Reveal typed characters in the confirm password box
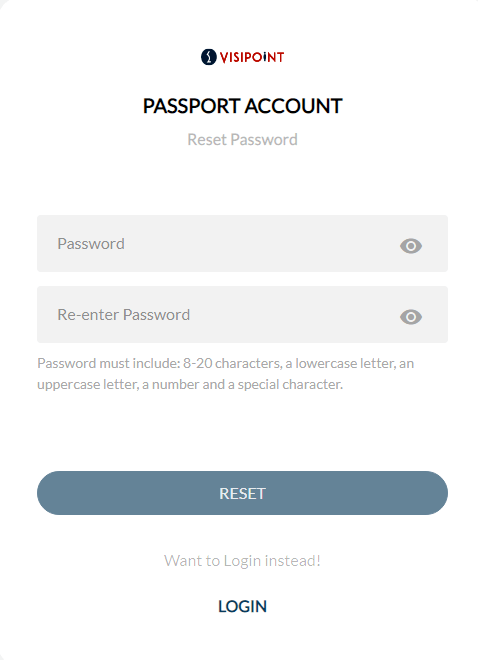Screen dimensions: 478x660 pos(411,317)
